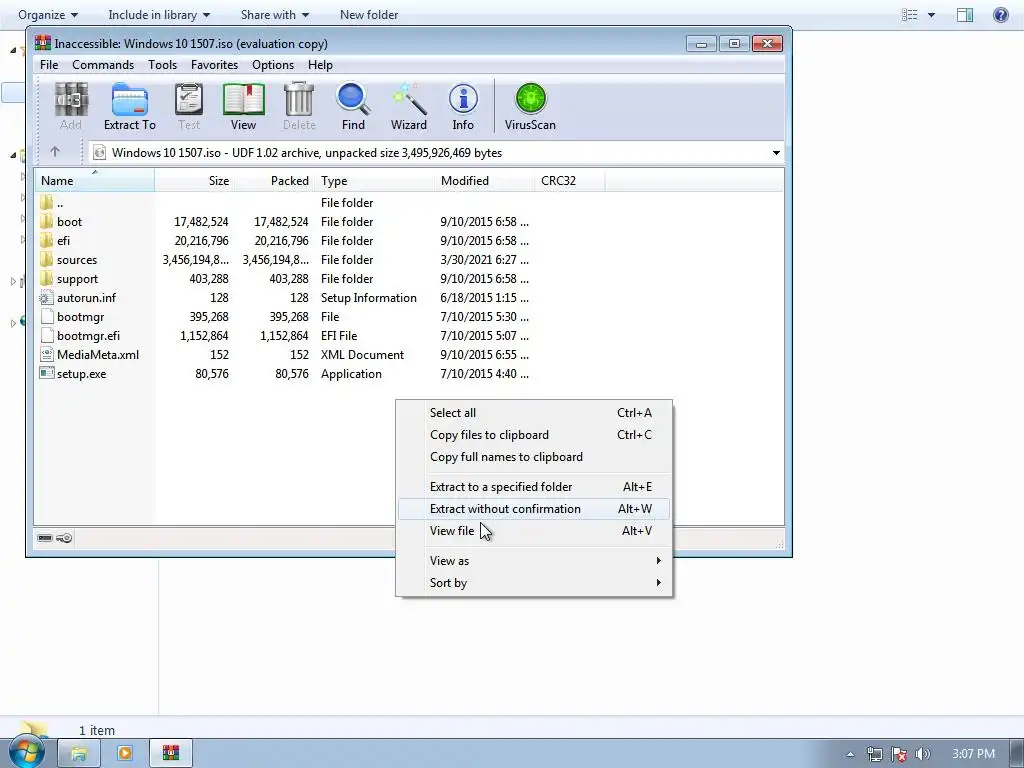Launch the Wizard wand icon
The width and height of the screenshot is (1024, 768).
tap(409, 107)
